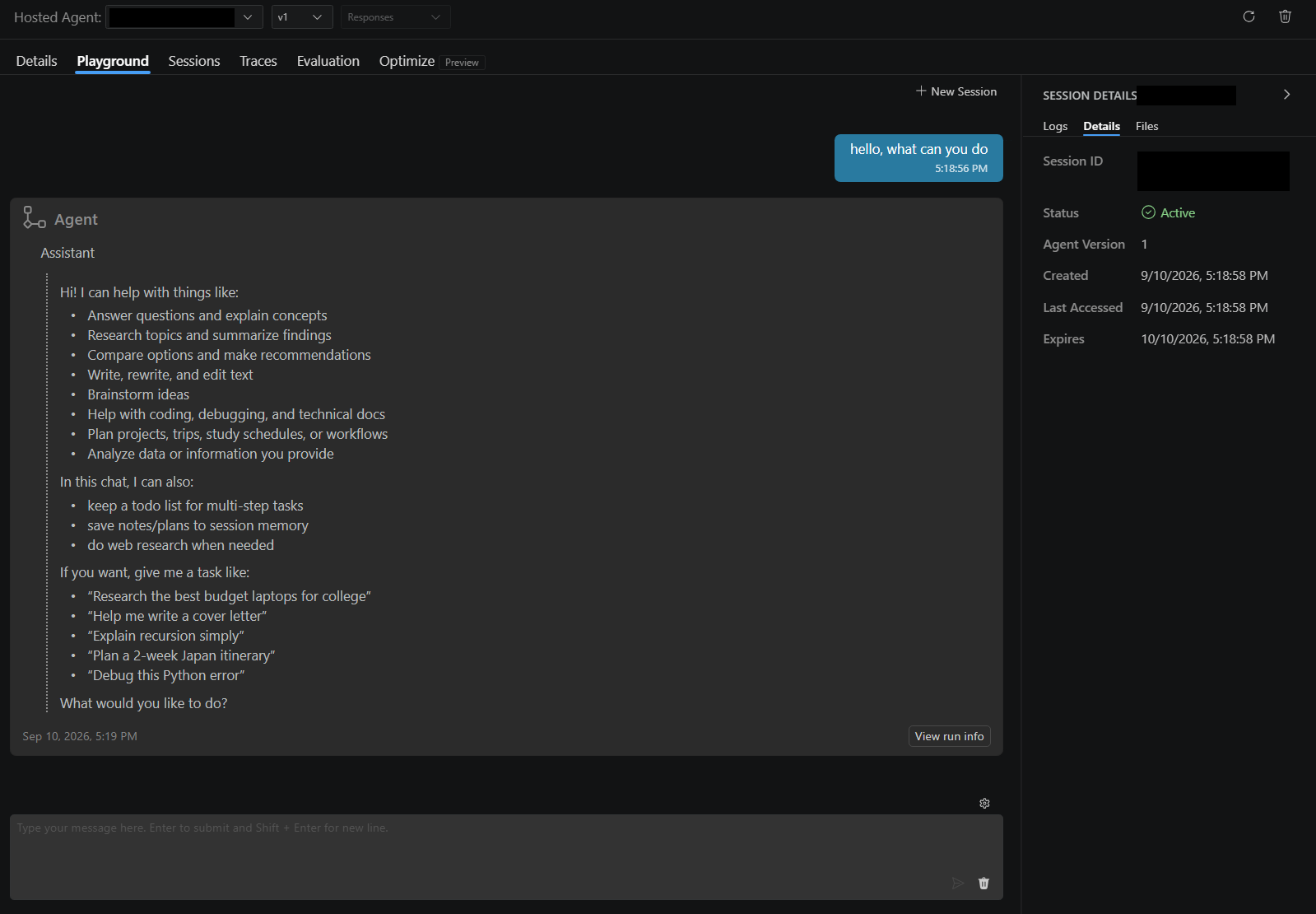This screenshot has height=914, width=1316.
Task: Show the Logs tab in Session Details
Action: (1055, 126)
